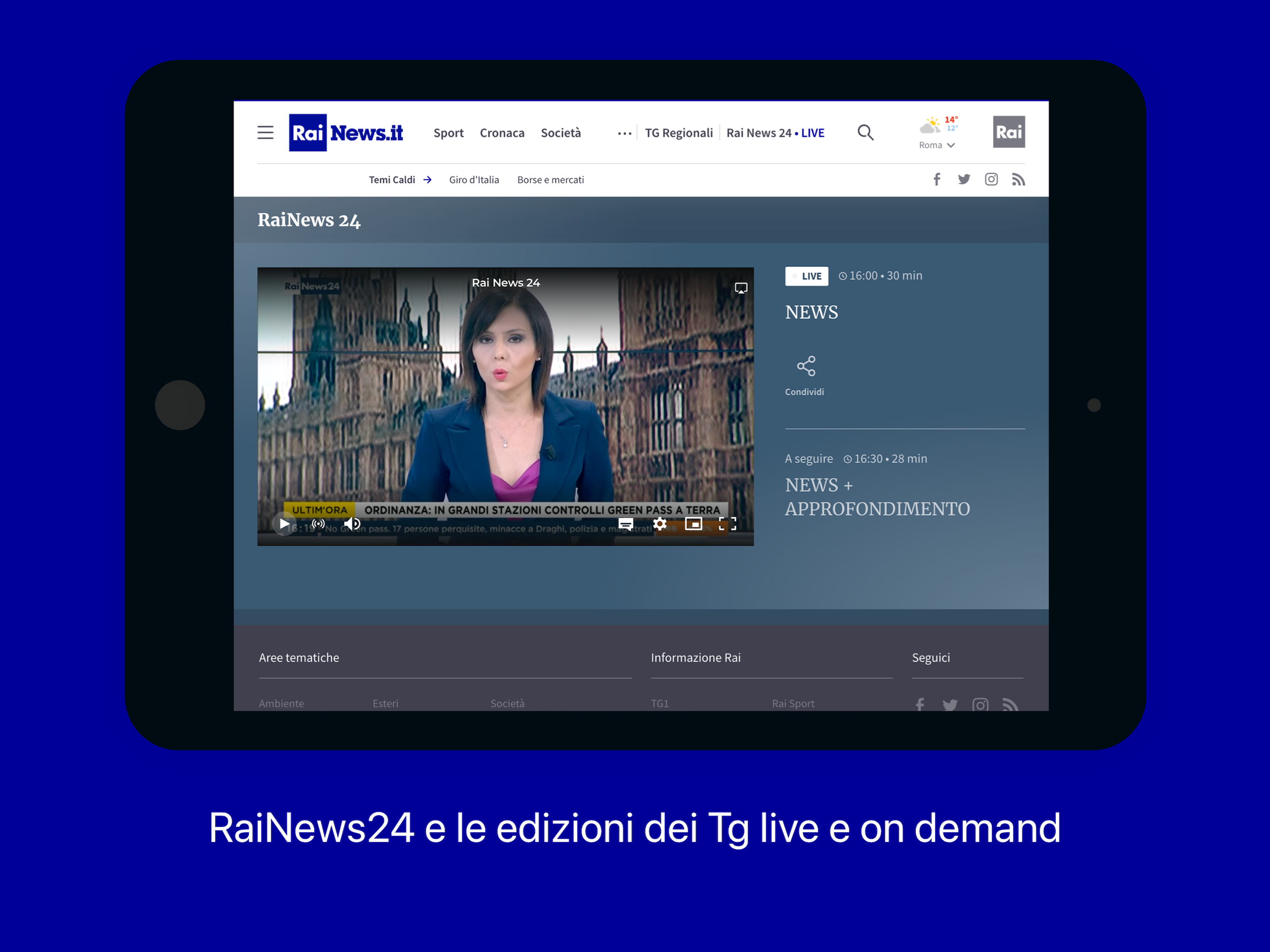Click the search magnifier icon
The image size is (1270, 952).
(865, 132)
